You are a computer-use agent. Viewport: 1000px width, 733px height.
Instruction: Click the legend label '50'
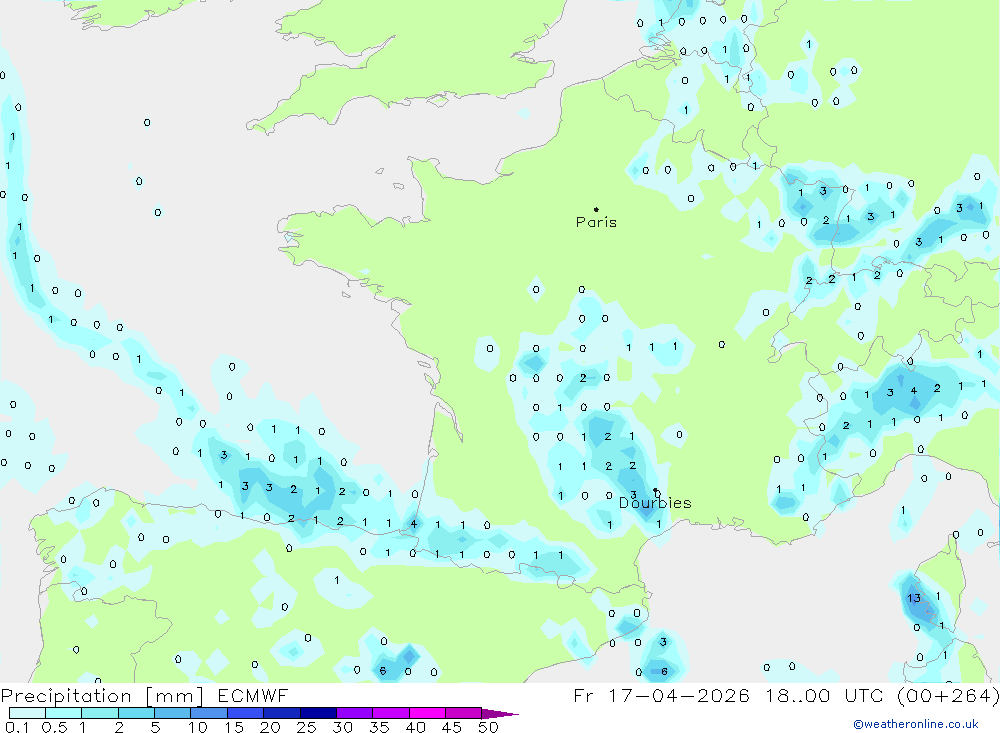(x=488, y=727)
